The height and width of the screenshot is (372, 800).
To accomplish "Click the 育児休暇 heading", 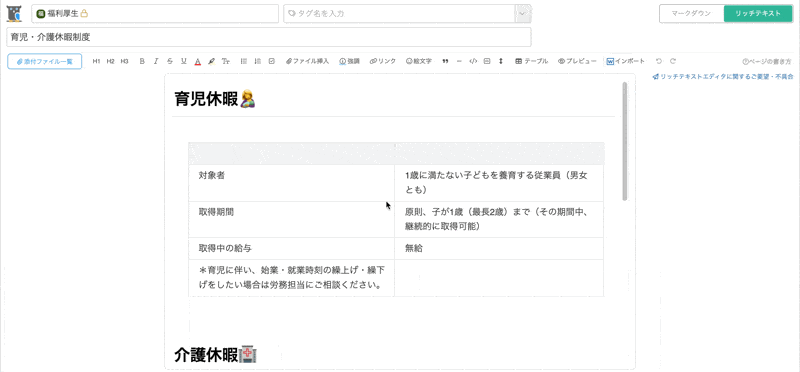I will [x=215, y=98].
